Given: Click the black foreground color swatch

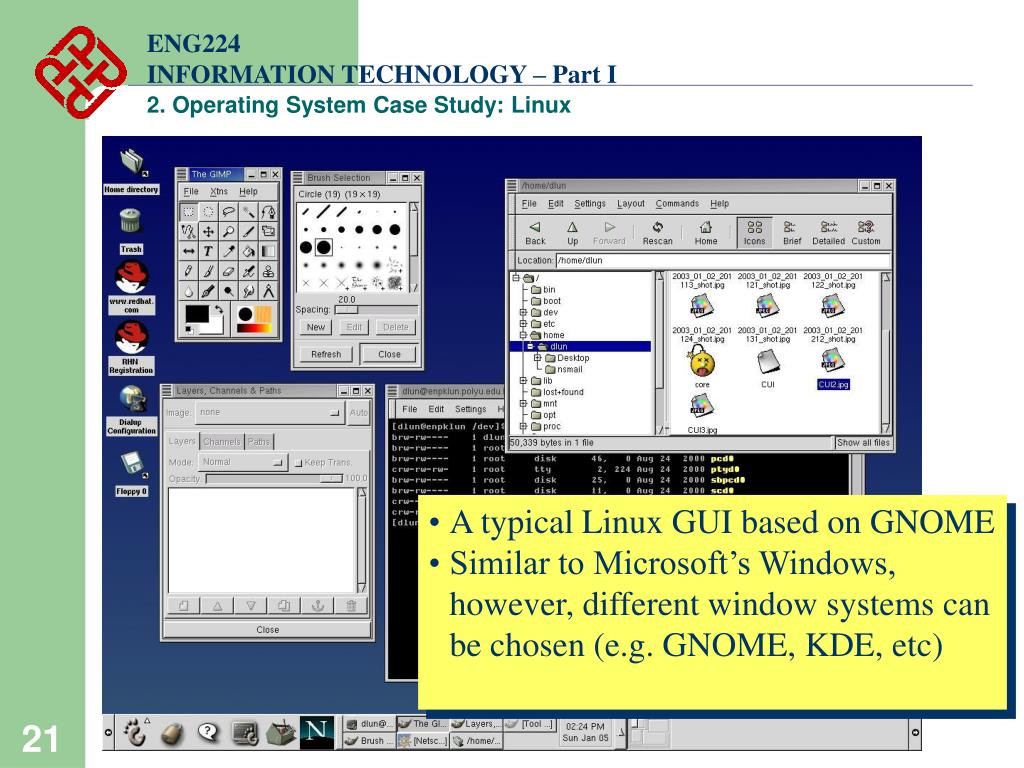Looking at the screenshot, I should pyautogui.click(x=197, y=315).
